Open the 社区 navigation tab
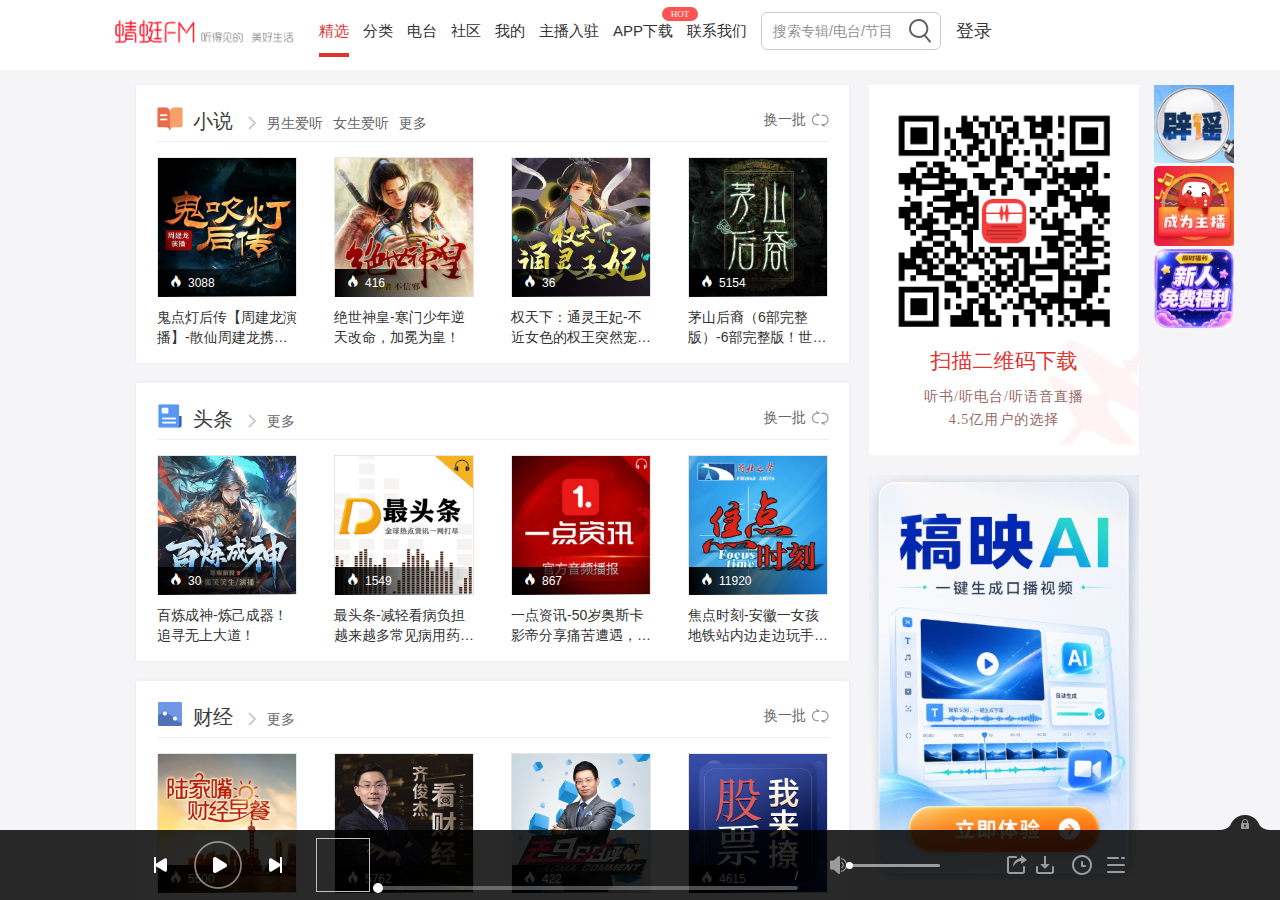 coord(466,31)
